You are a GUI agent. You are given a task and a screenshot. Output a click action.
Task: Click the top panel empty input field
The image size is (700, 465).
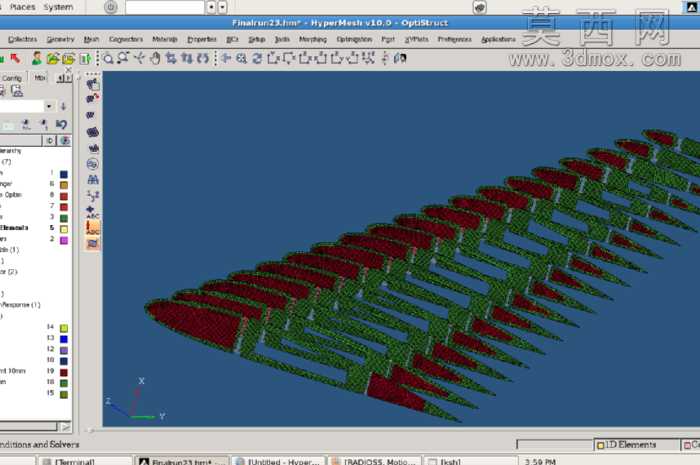[x=165, y=7]
